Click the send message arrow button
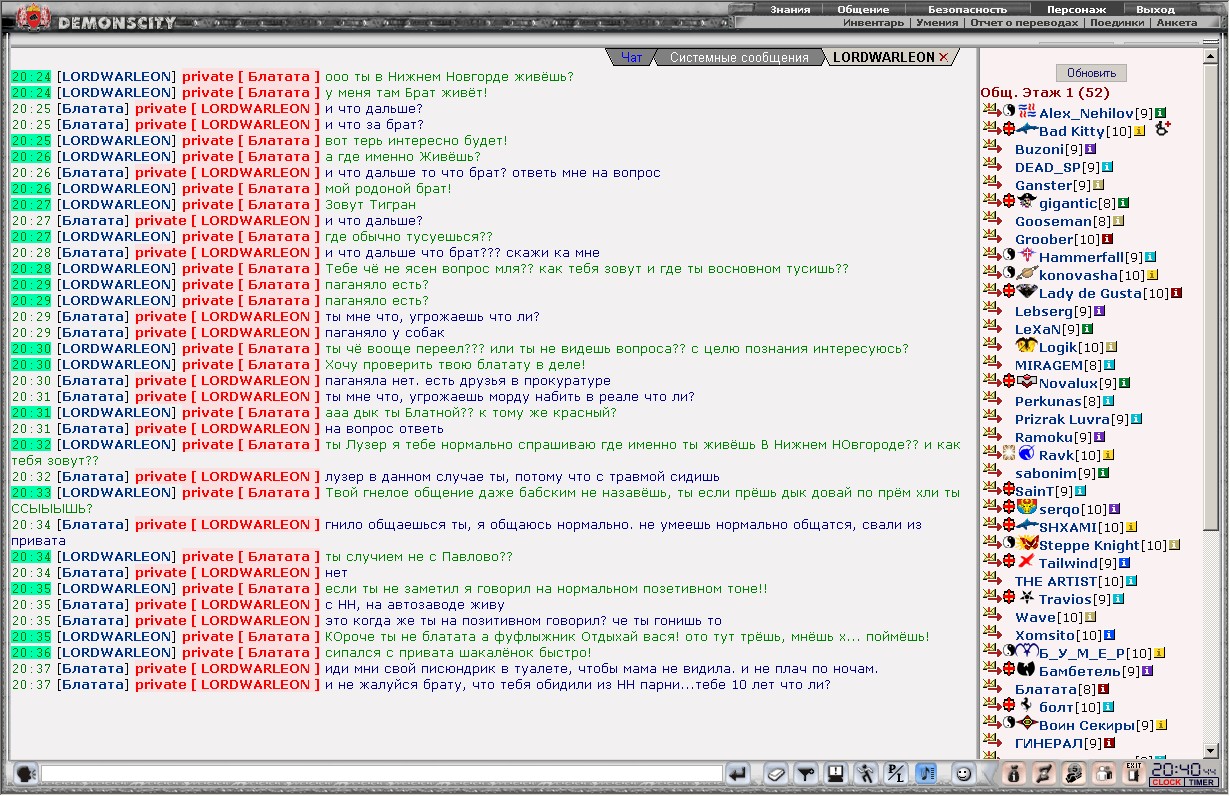 tap(738, 773)
